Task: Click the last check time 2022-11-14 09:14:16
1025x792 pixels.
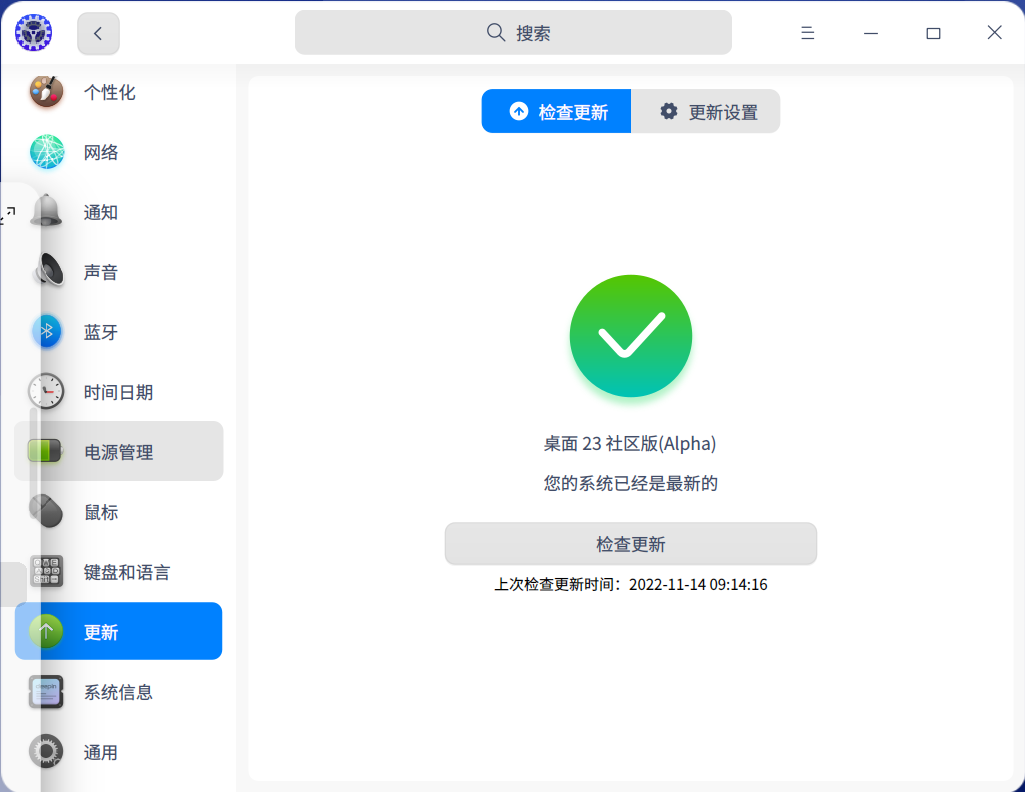Action: coord(698,584)
